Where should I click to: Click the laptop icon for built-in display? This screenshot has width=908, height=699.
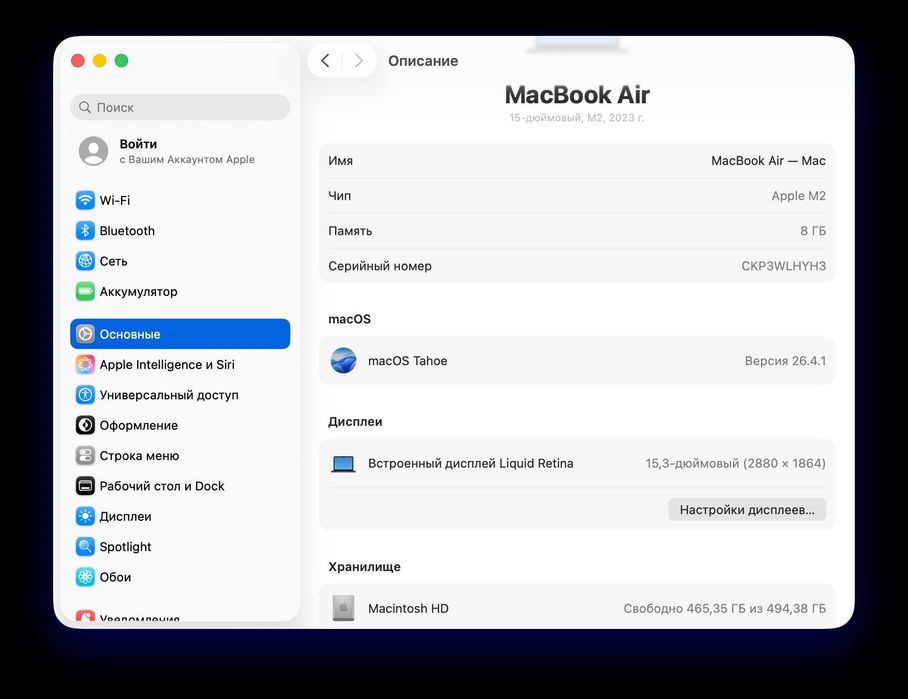pos(343,464)
